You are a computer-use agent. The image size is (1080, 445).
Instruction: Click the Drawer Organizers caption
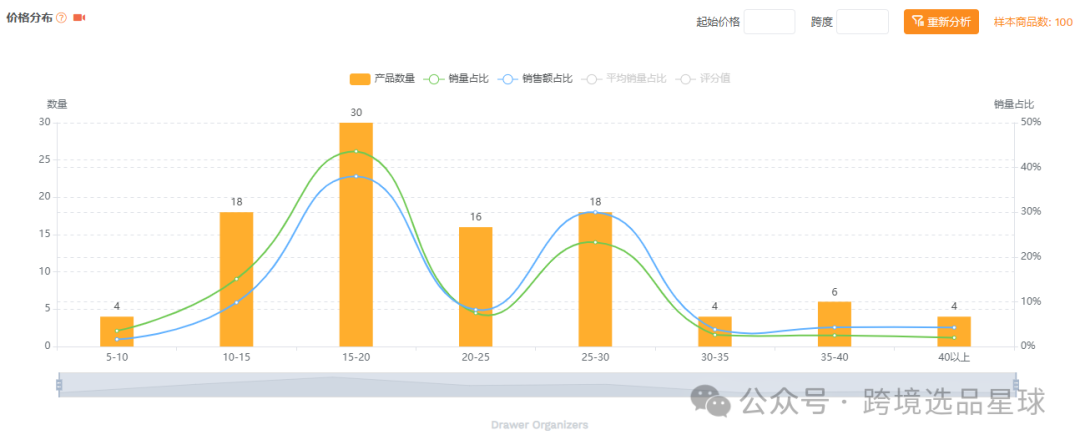pyautogui.click(x=539, y=425)
